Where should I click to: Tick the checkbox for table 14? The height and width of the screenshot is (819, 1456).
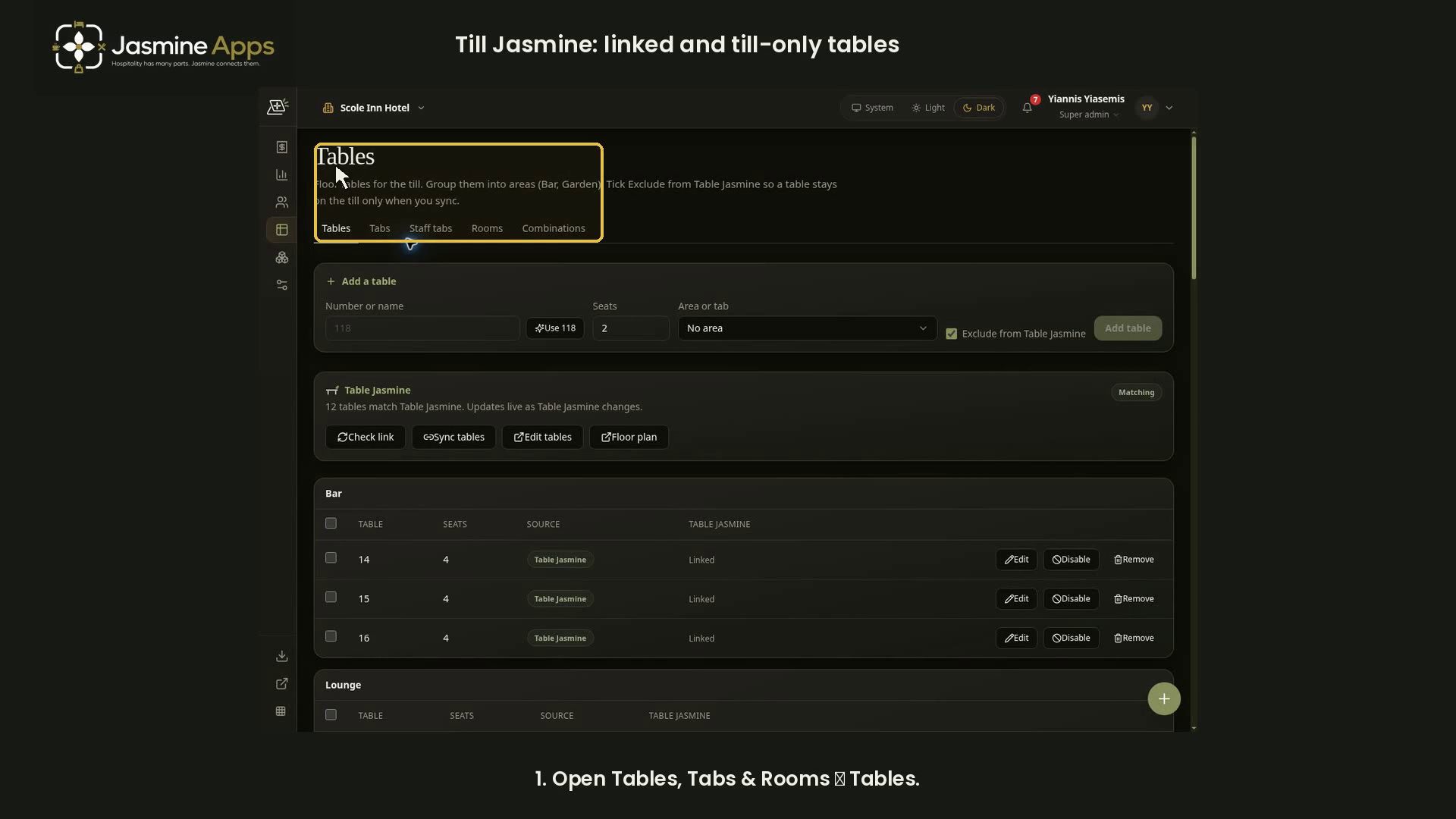[x=331, y=558]
